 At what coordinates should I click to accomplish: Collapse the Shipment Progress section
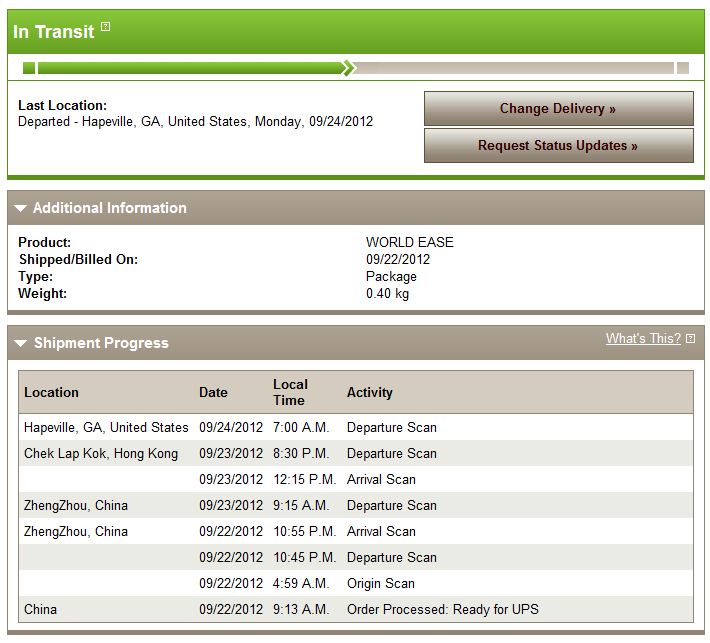20,344
